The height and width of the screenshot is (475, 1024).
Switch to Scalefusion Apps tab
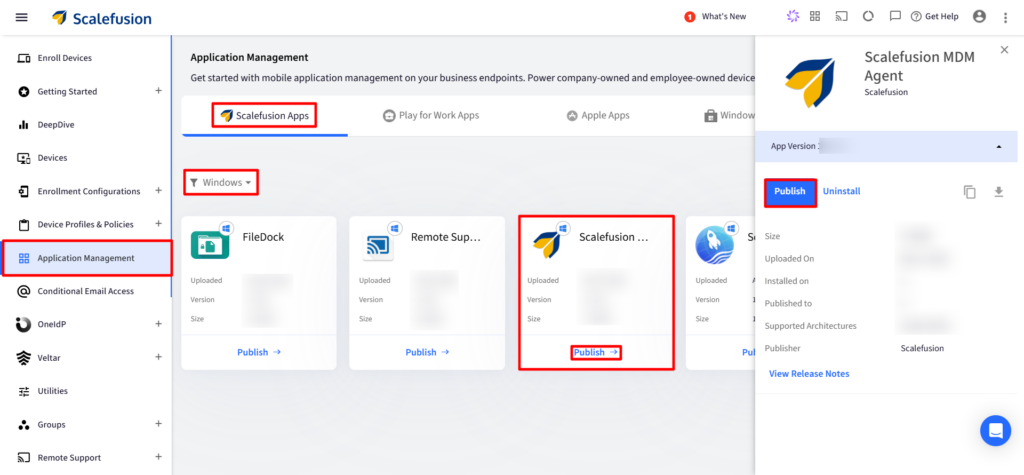point(264,116)
